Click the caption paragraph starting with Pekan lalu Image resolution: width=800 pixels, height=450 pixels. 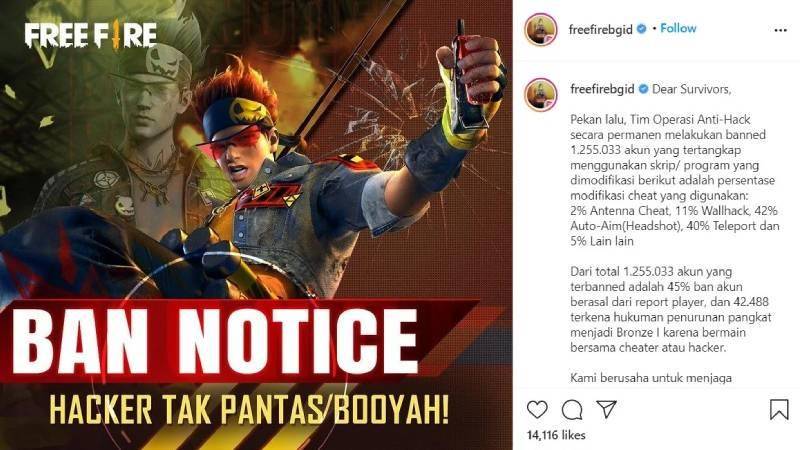pyautogui.click(x=674, y=181)
